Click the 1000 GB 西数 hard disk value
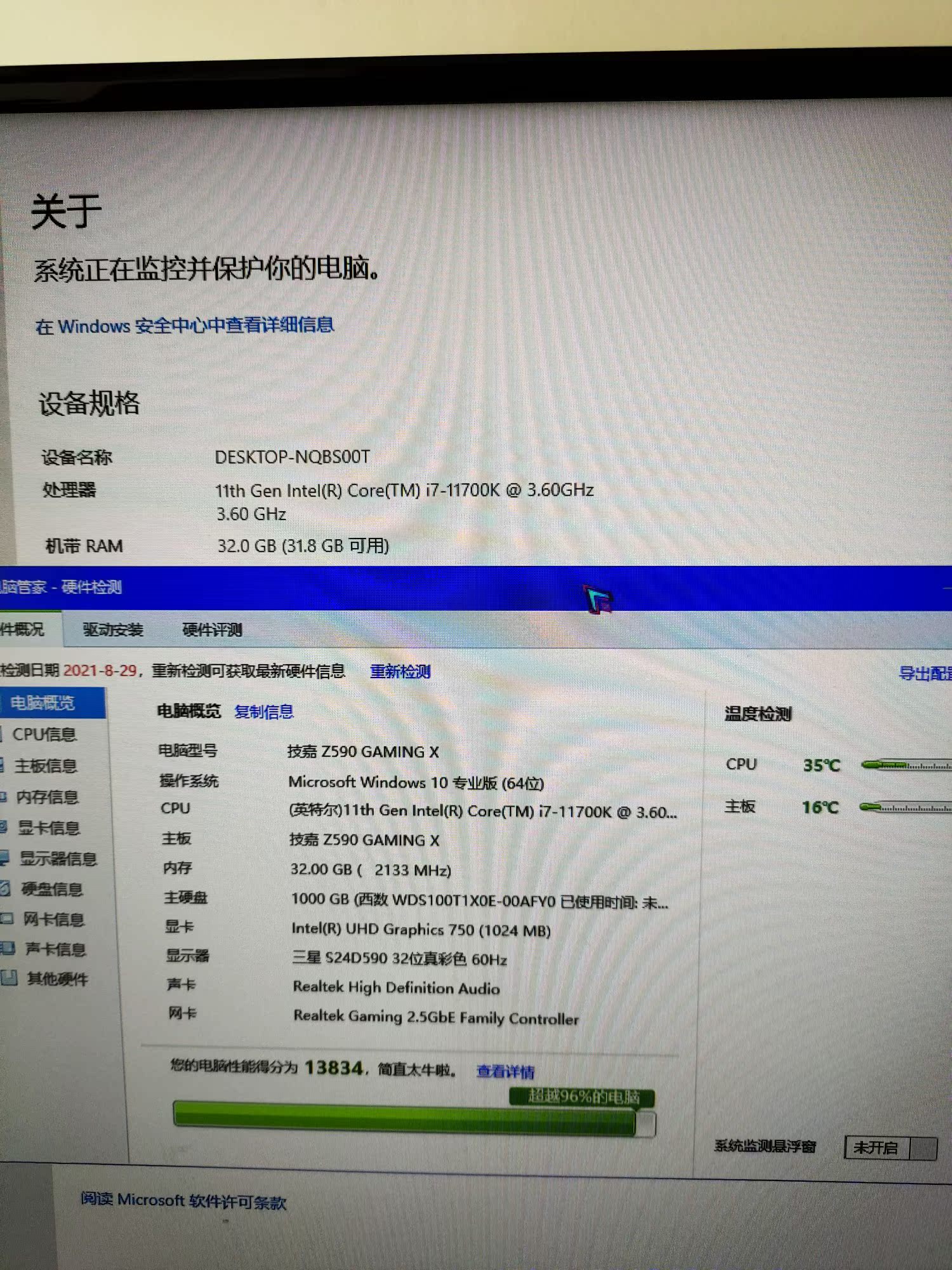952x1270 pixels. [x=480, y=901]
